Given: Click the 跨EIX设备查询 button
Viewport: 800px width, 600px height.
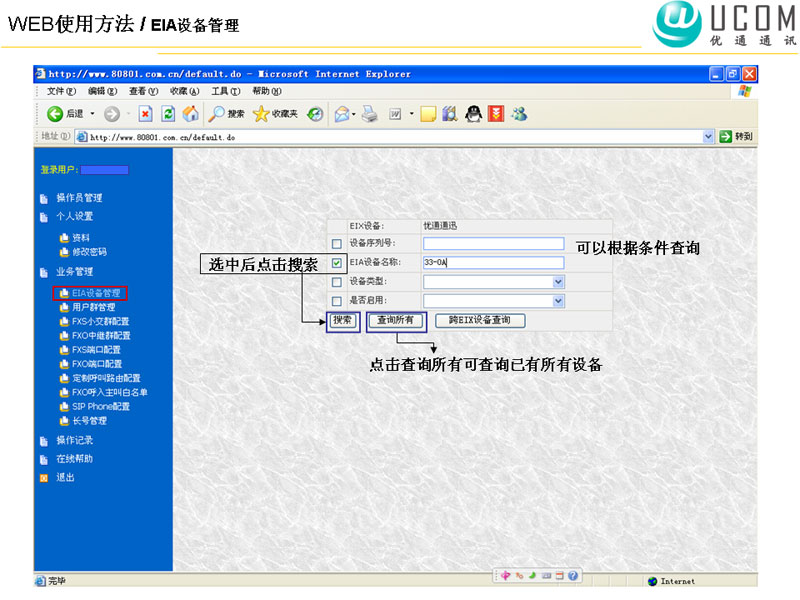Looking at the screenshot, I should pos(480,320).
